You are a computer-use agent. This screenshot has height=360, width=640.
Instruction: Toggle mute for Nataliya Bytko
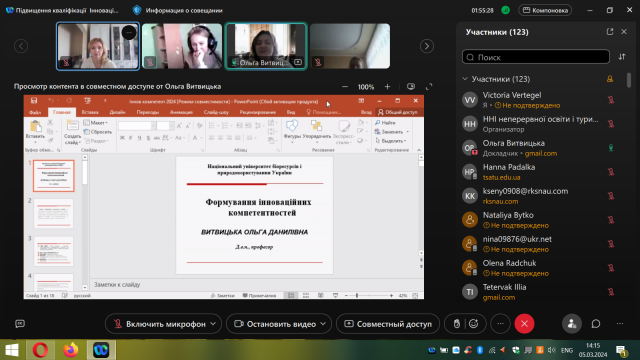pos(611,220)
